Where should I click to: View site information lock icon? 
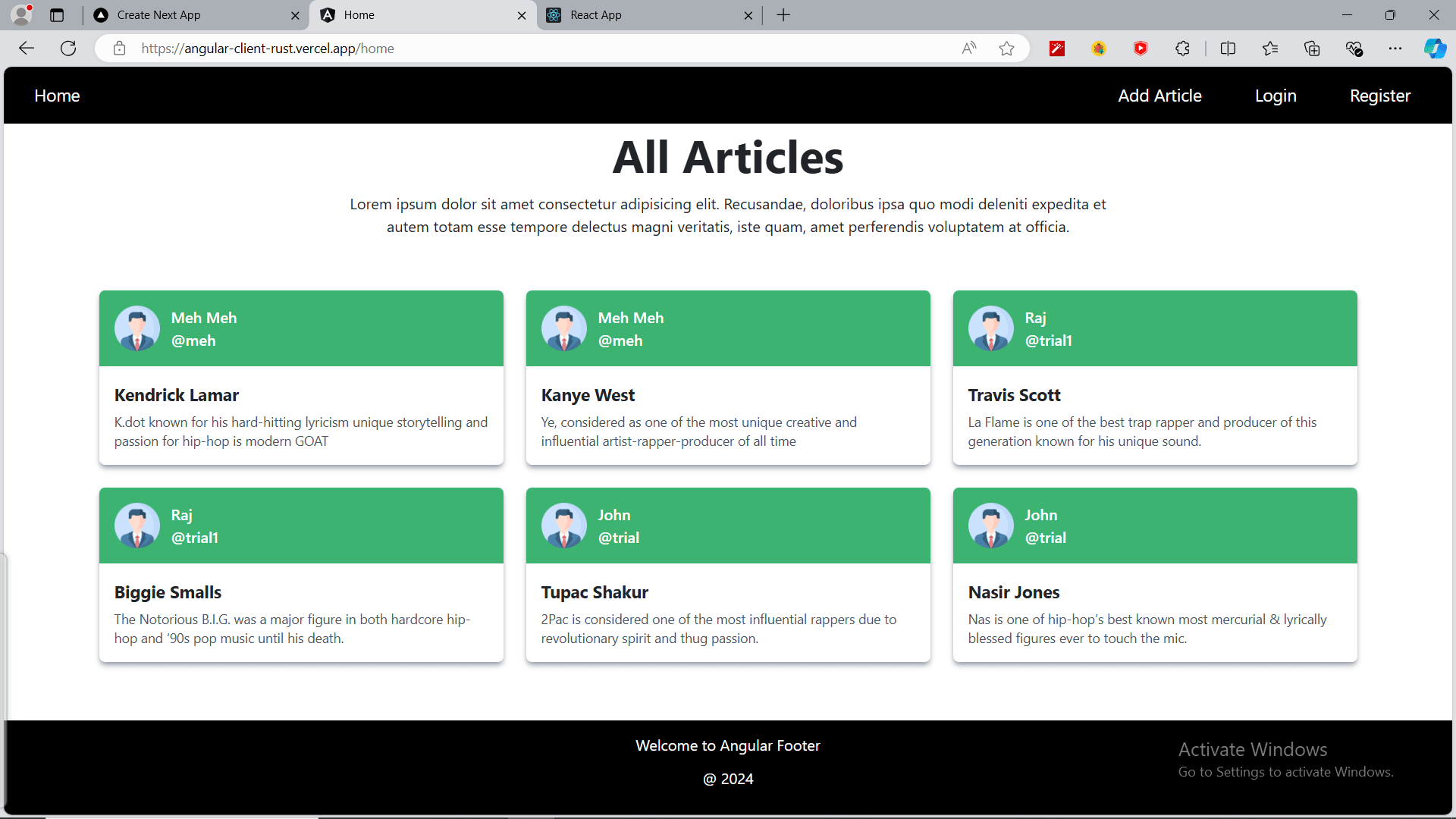(x=119, y=49)
